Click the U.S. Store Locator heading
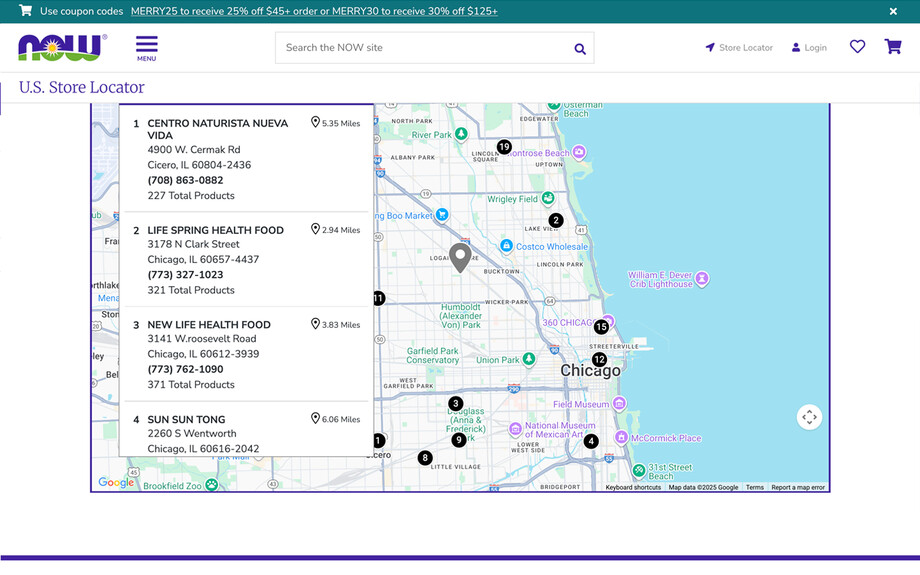The image size is (920, 575). pos(82,87)
